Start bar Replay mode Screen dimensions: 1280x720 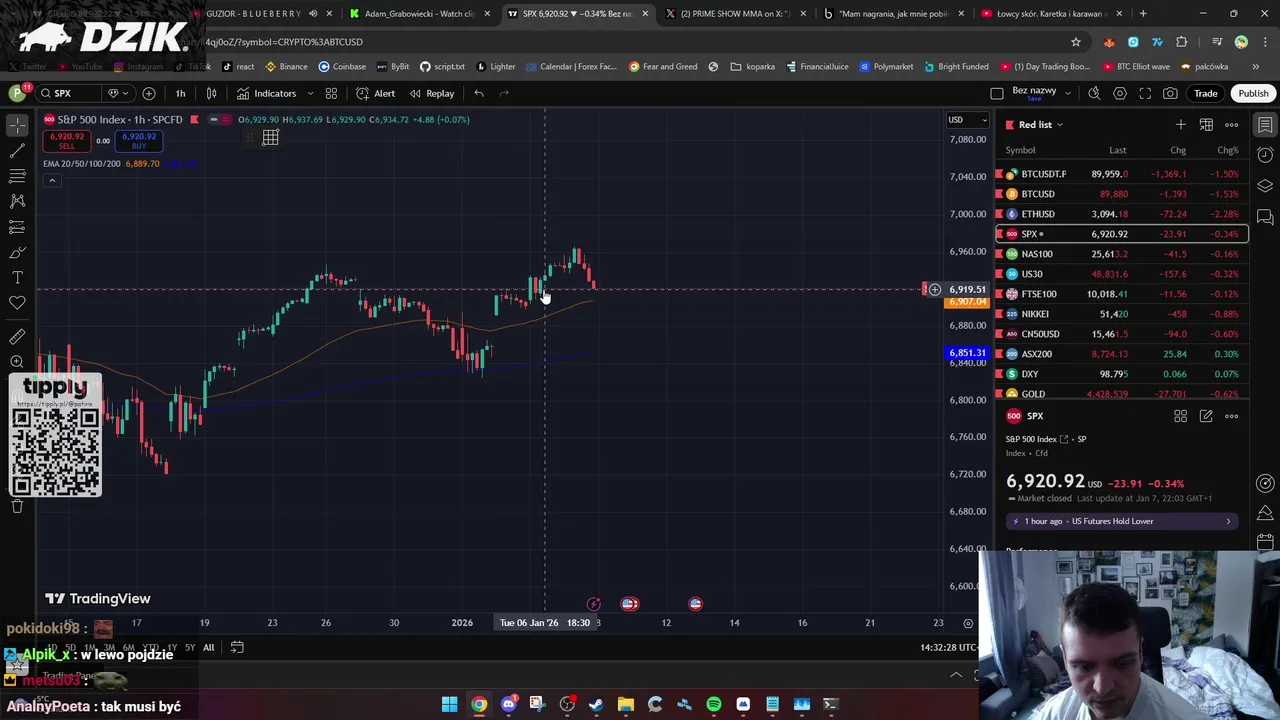(x=431, y=93)
